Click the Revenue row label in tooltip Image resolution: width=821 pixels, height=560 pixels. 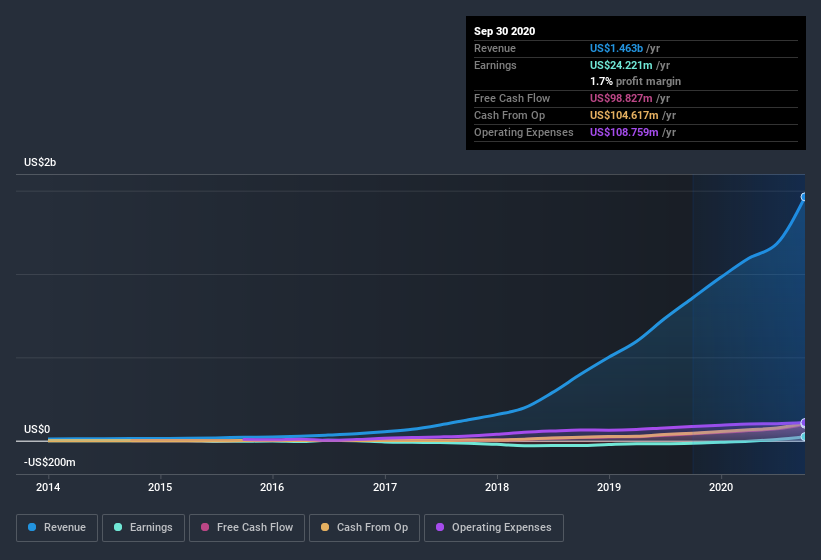(495, 48)
